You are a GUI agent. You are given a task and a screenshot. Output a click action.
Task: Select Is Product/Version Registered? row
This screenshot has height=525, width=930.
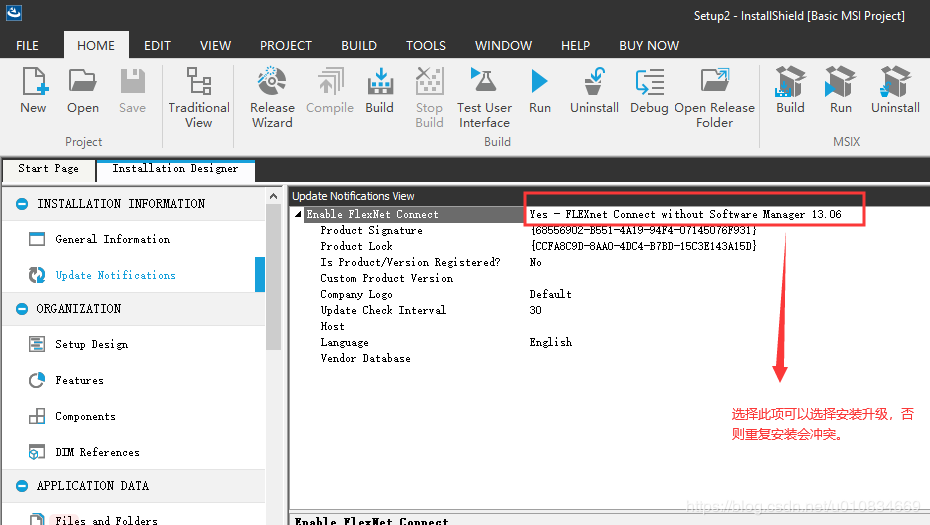point(609,262)
